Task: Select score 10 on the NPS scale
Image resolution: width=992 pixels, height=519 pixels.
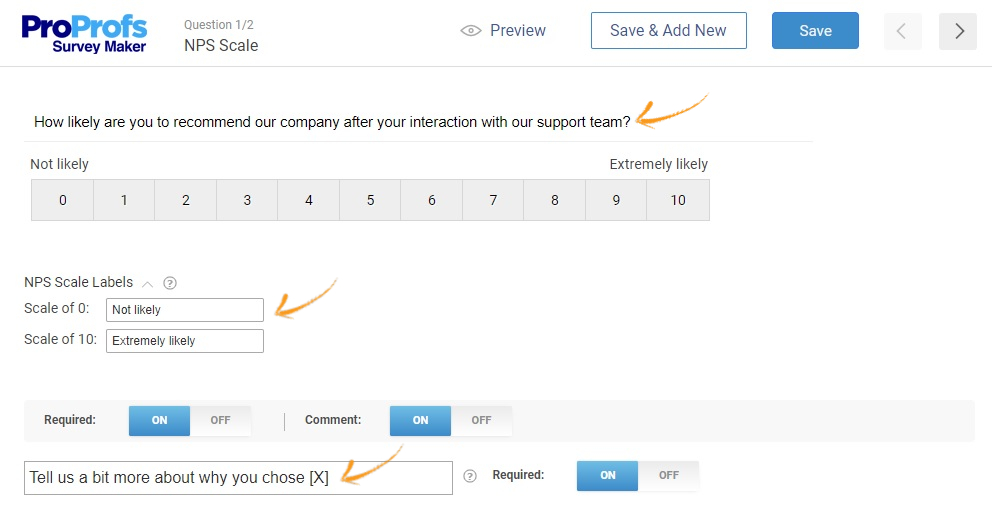Action: tap(678, 200)
